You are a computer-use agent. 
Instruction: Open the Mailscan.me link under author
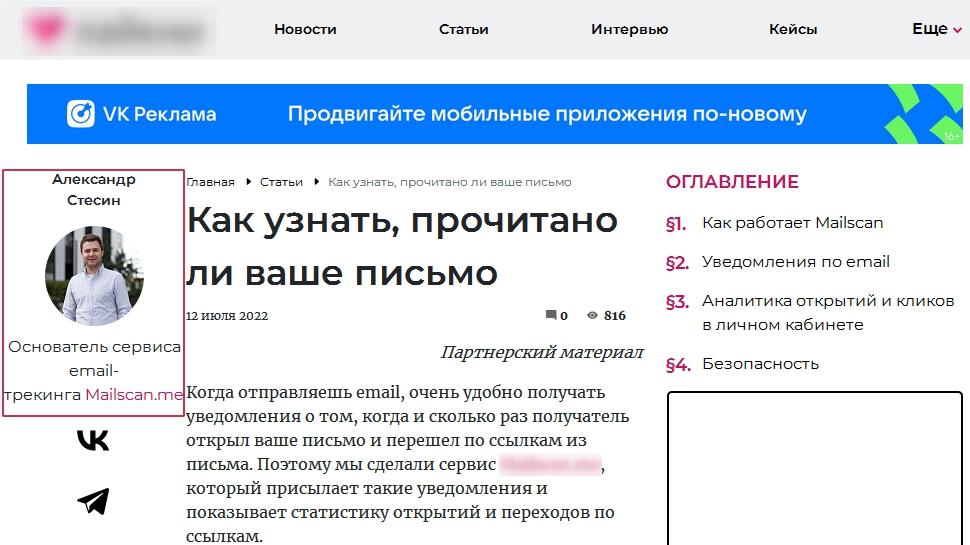(x=134, y=395)
